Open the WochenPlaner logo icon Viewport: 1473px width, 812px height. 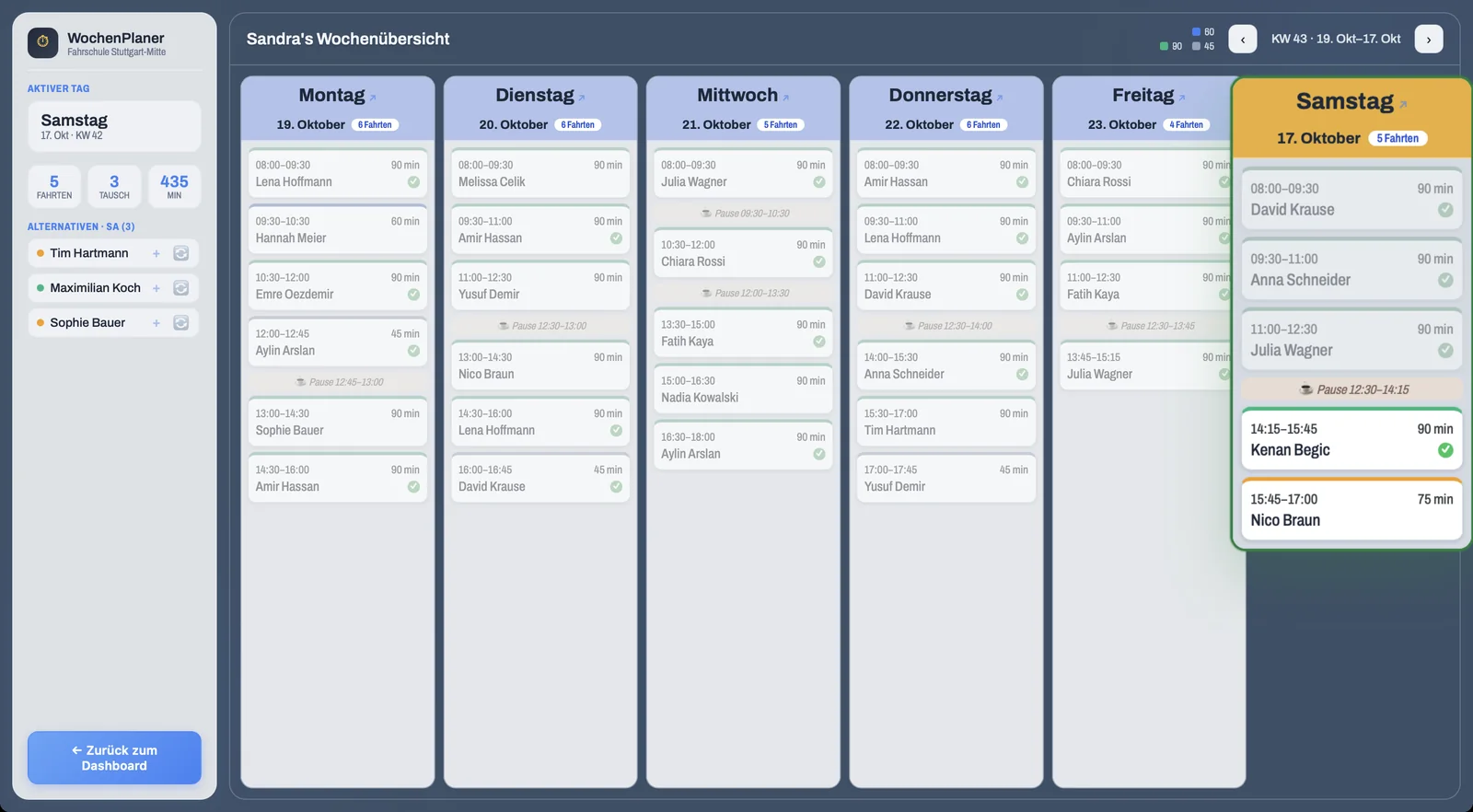pos(42,42)
